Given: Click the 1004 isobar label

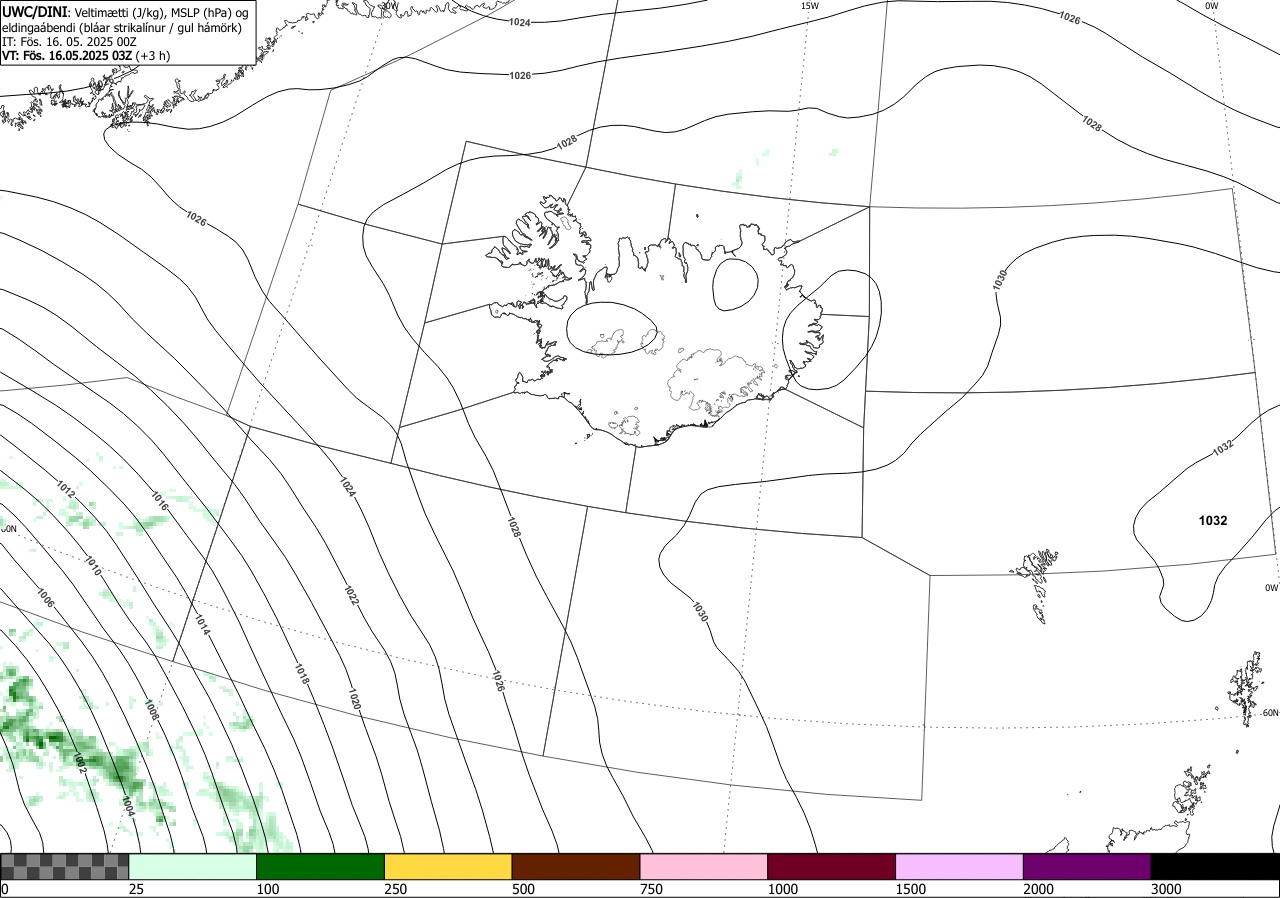Looking at the screenshot, I should [x=127, y=805].
